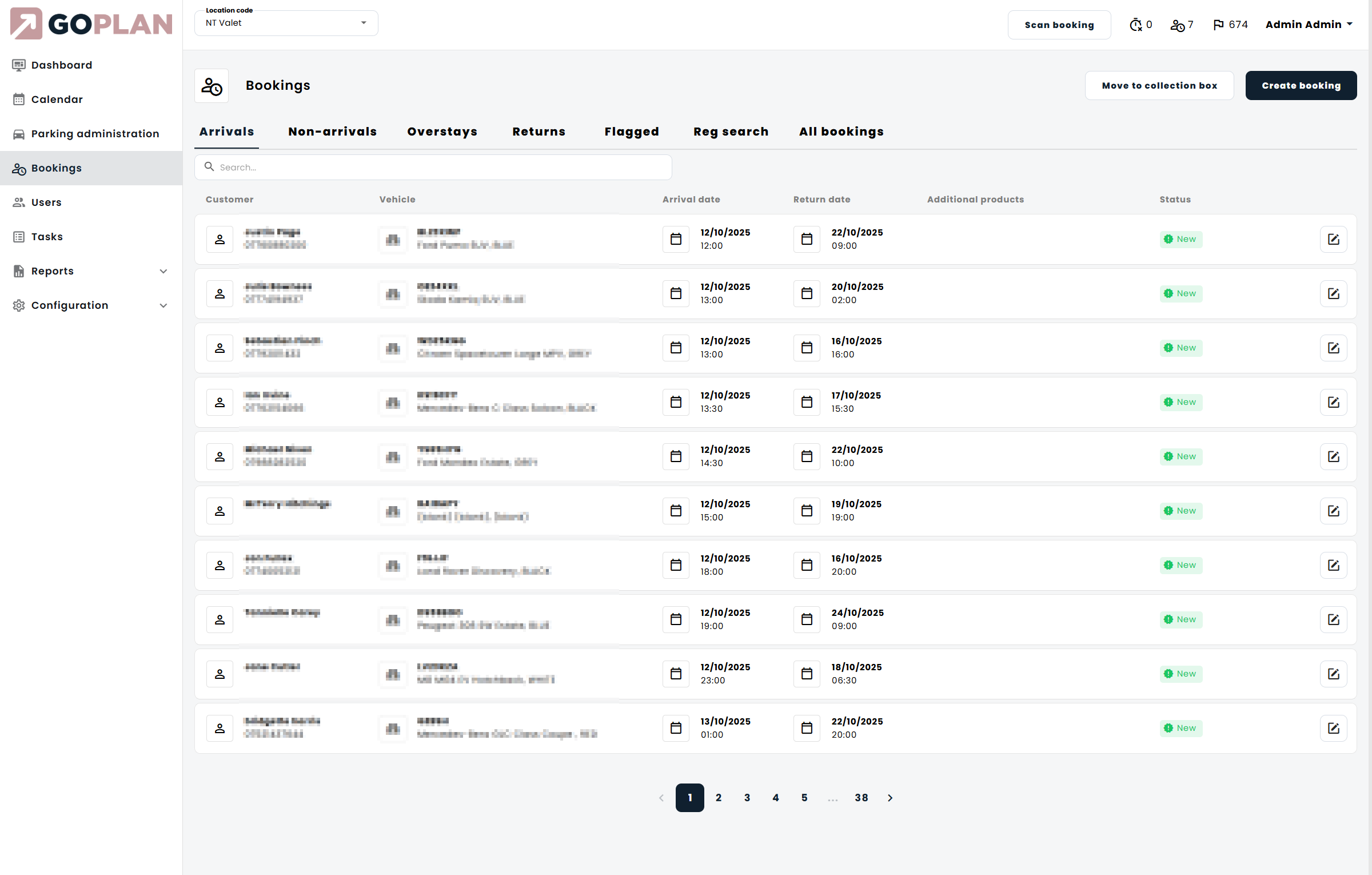1372x875 pixels.
Task: Click the Create booking button
Action: (1301, 86)
